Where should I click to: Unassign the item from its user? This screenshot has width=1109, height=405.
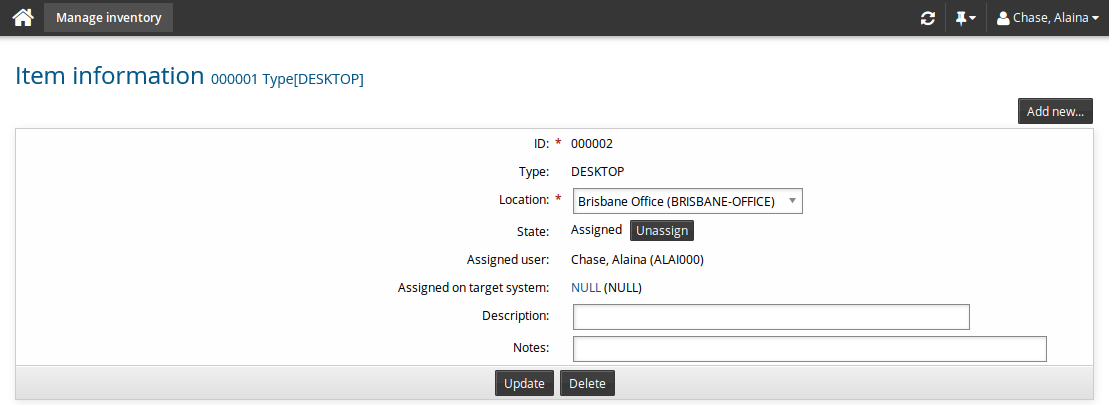tap(662, 230)
